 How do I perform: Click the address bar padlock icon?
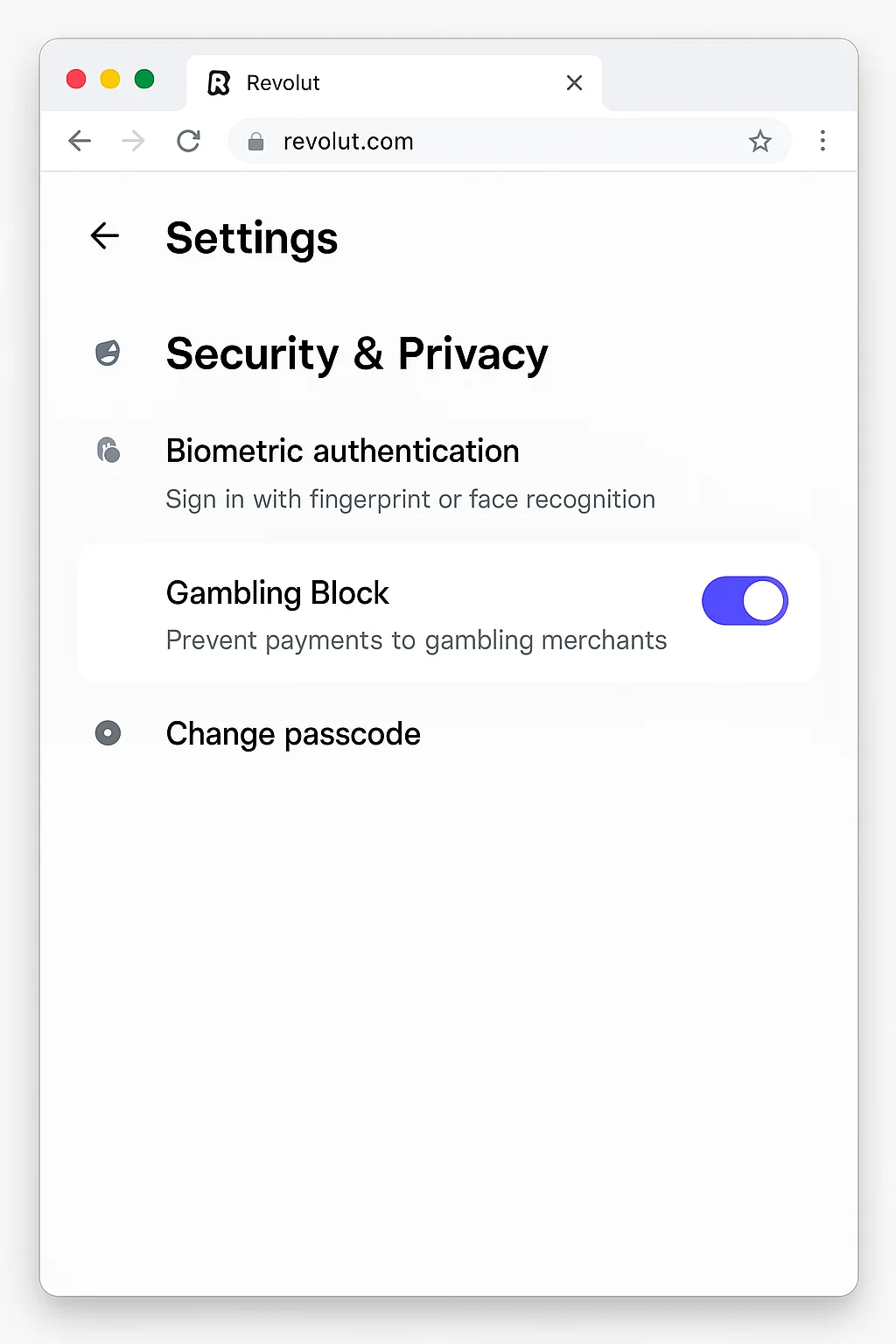(255, 142)
